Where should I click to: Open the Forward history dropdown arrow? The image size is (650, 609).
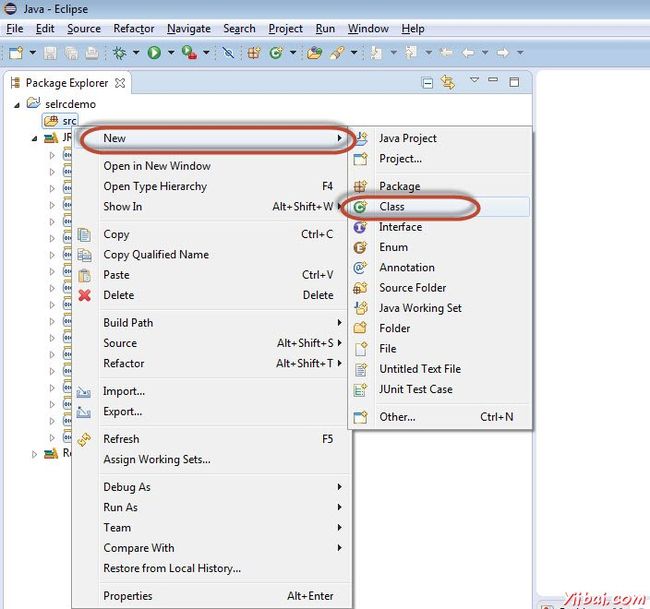click(x=520, y=53)
